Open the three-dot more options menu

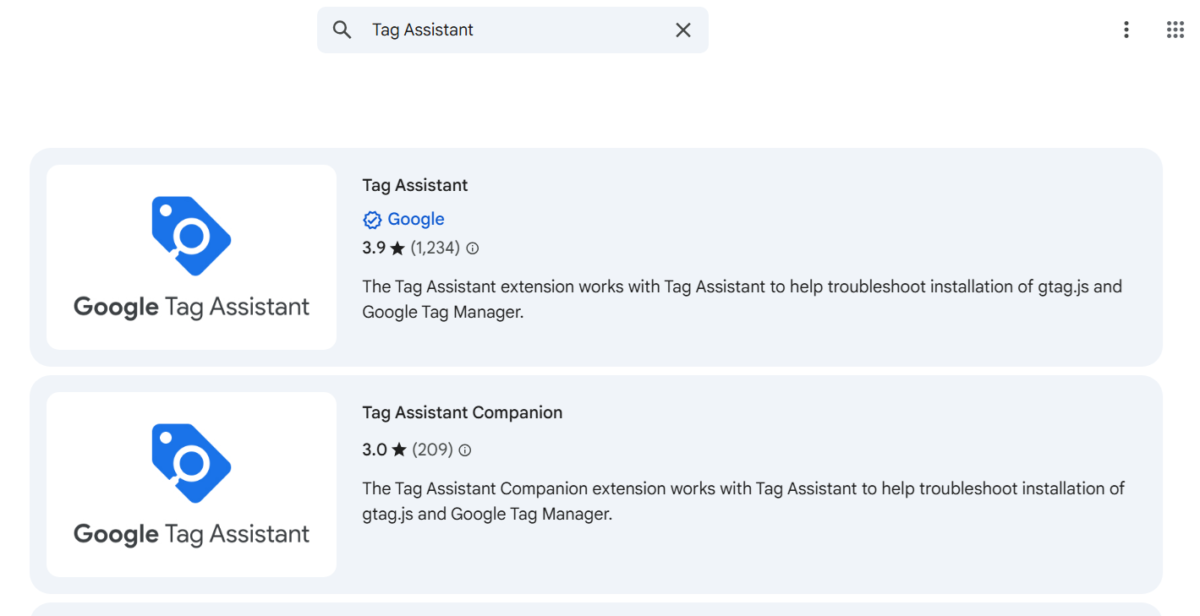tap(1126, 30)
